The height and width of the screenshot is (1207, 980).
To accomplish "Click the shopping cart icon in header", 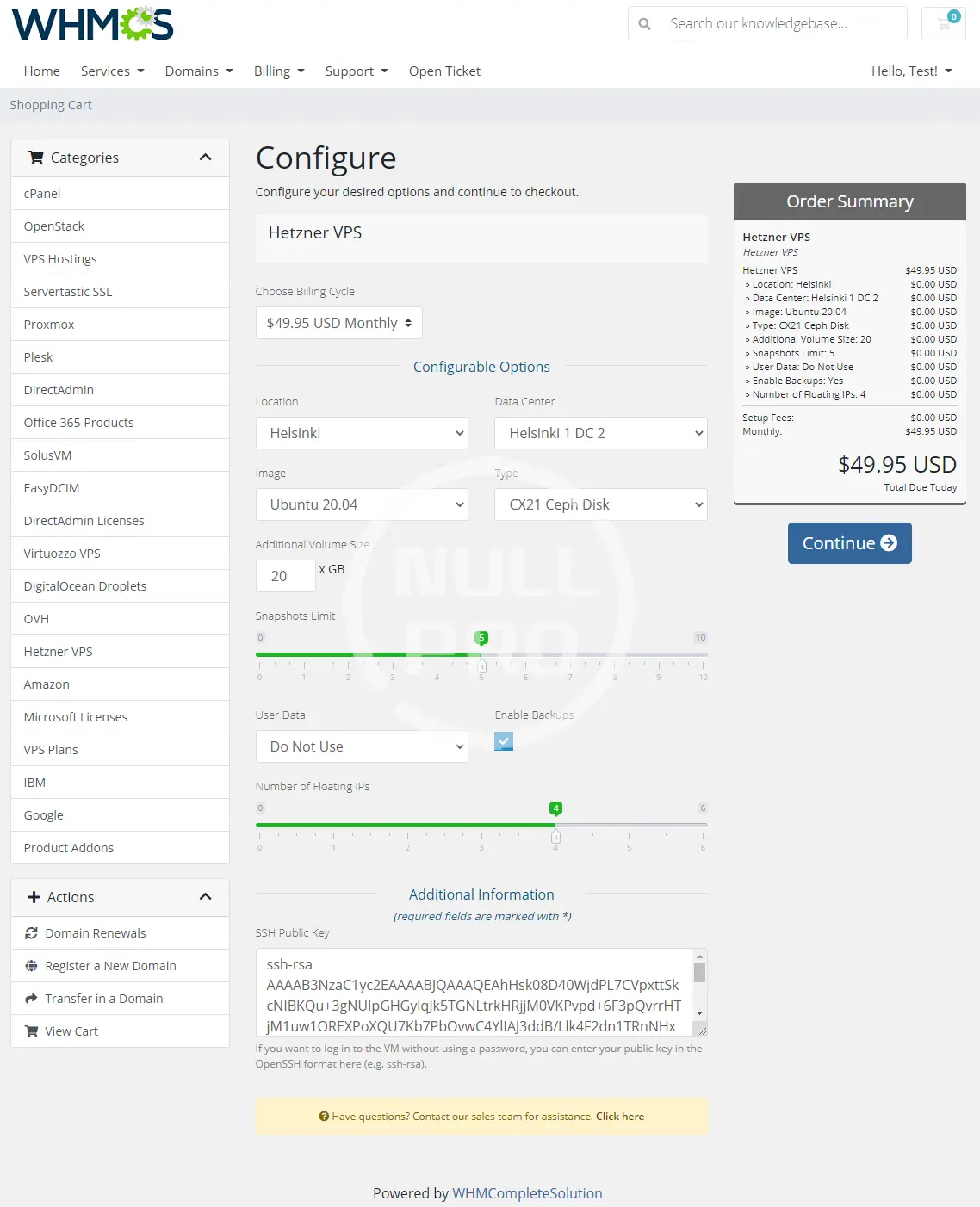I will (x=943, y=24).
